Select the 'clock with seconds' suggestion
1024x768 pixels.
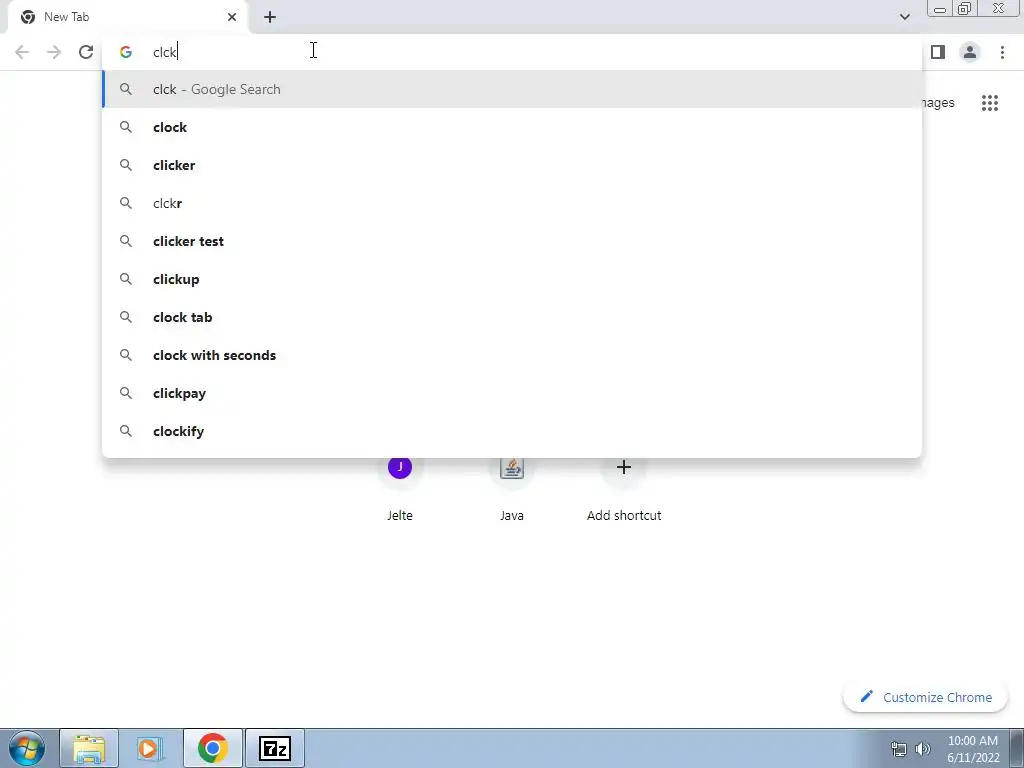pos(512,355)
